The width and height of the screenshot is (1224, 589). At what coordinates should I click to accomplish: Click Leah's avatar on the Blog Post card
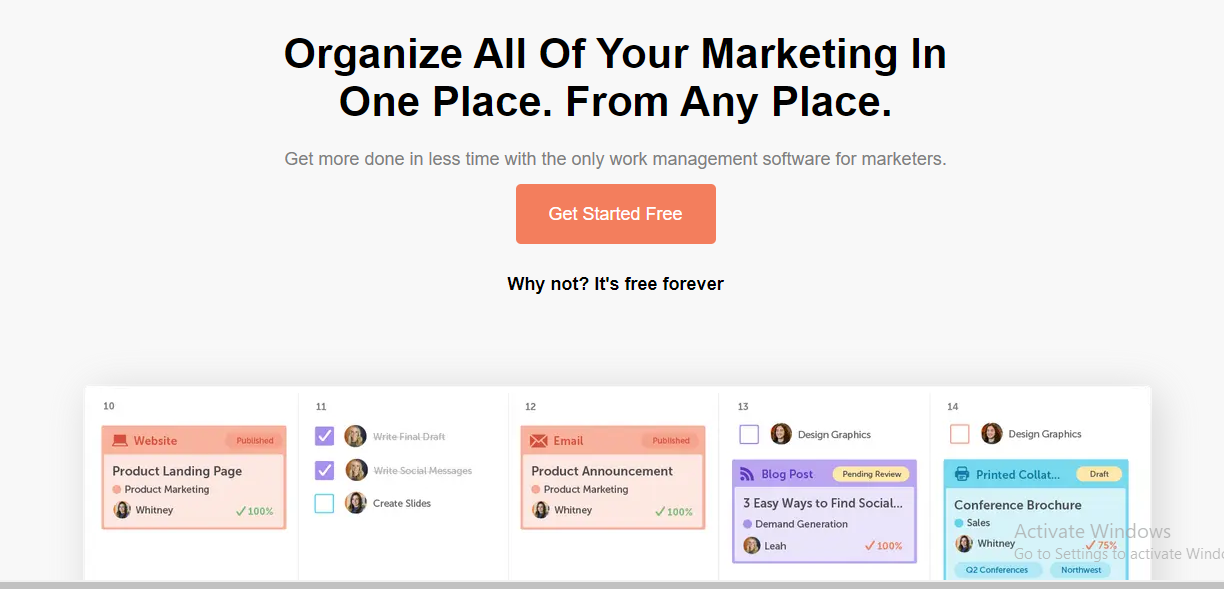pos(752,546)
